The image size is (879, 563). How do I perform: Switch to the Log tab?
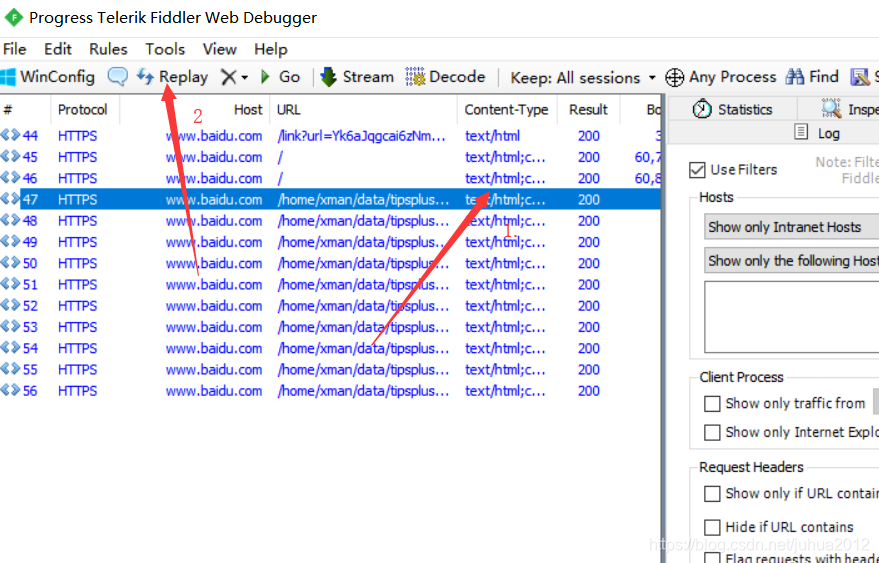817,133
